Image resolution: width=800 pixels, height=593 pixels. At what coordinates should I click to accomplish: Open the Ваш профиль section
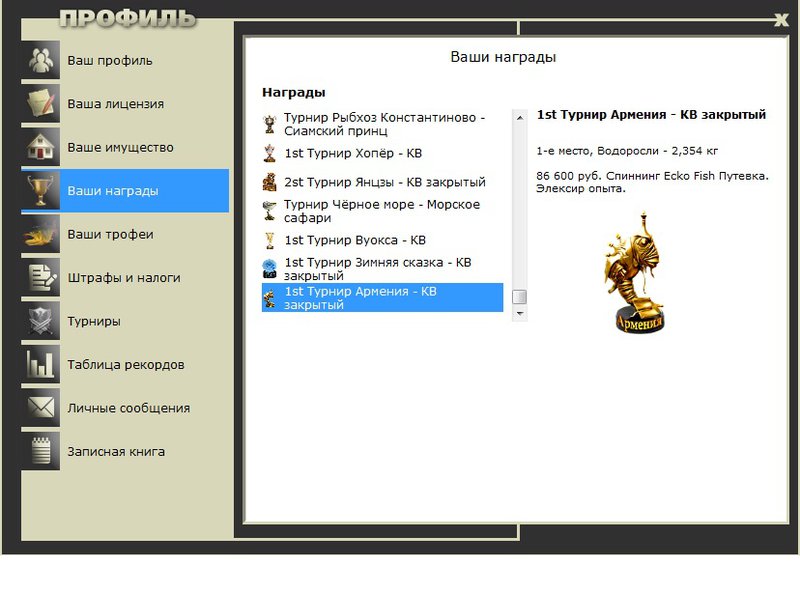click(x=125, y=60)
